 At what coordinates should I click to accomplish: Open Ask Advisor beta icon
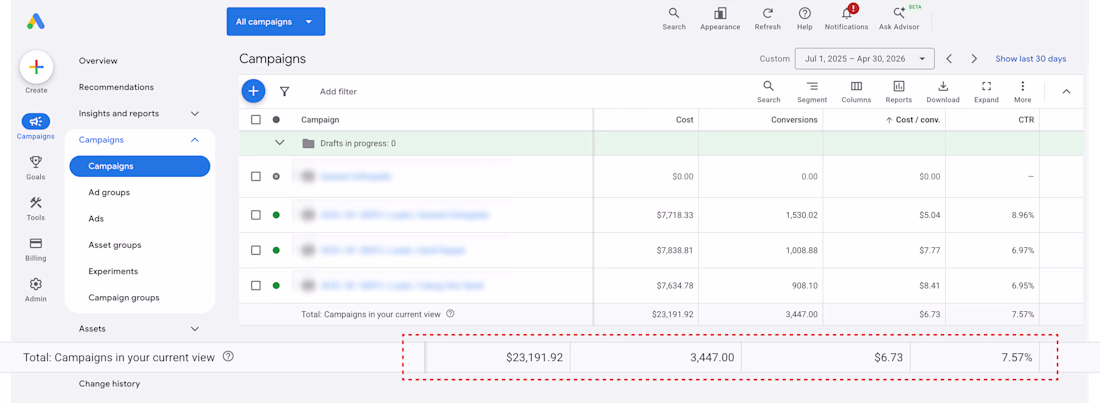pos(899,13)
